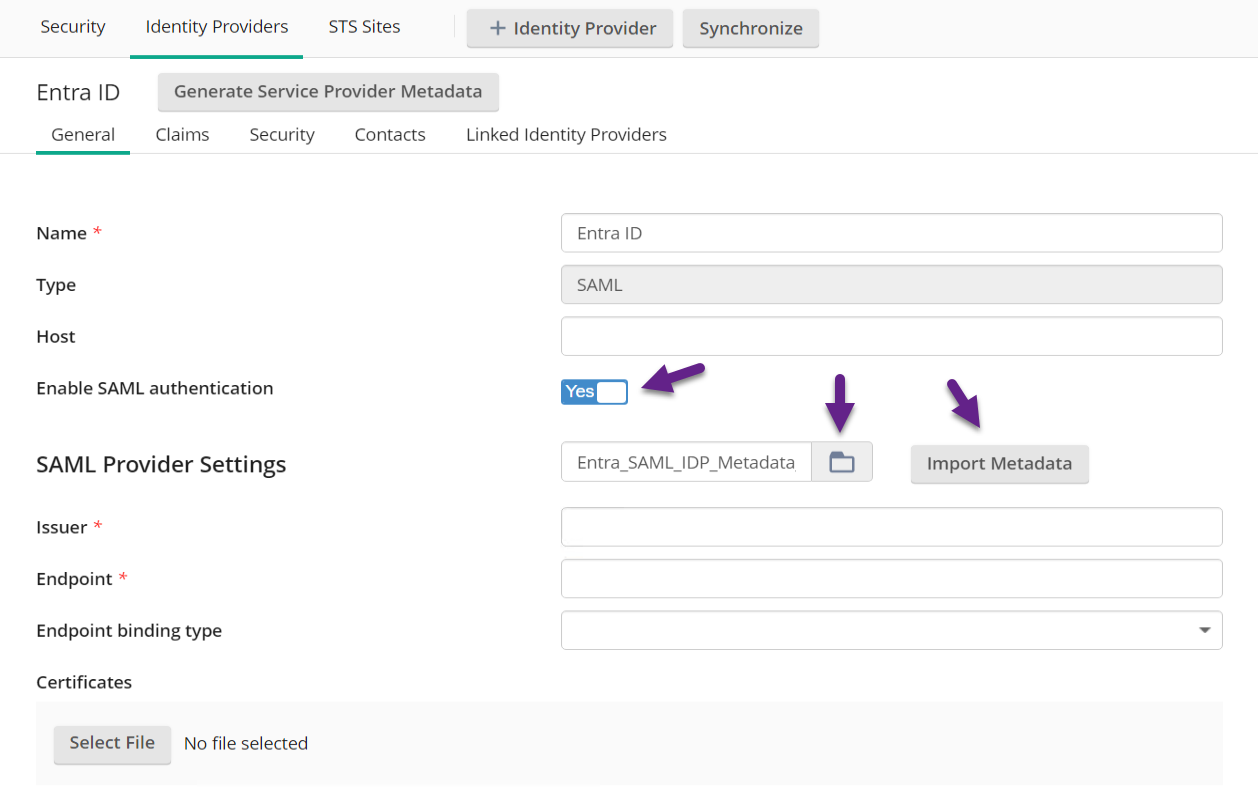
Task: Open the General sub-tab
Action: tap(83, 134)
